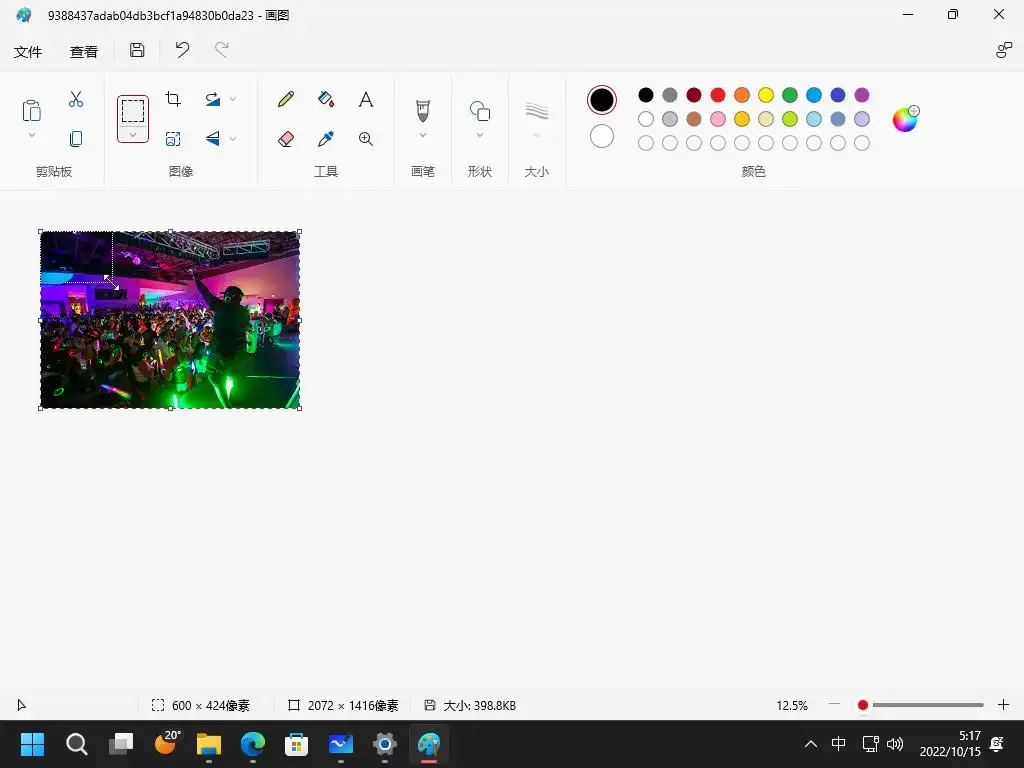Pick the dark red palette color
This screenshot has width=1024, height=768.
pyautogui.click(x=694, y=95)
